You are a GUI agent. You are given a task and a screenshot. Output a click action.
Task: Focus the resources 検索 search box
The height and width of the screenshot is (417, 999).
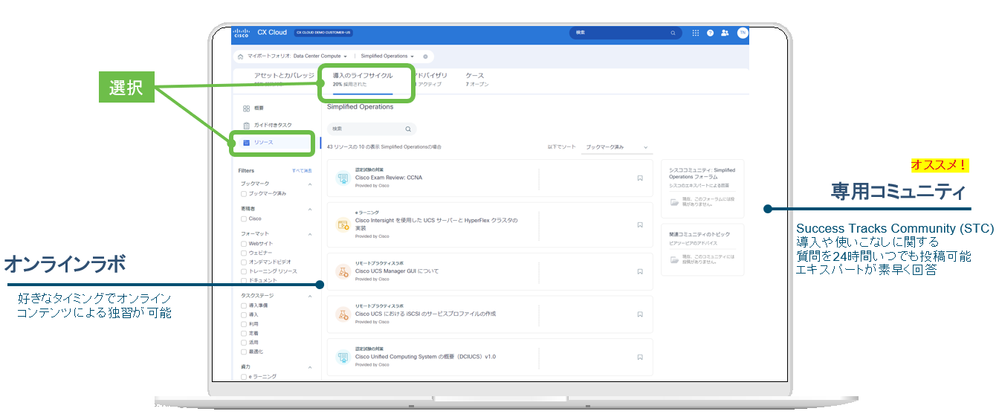coord(371,129)
